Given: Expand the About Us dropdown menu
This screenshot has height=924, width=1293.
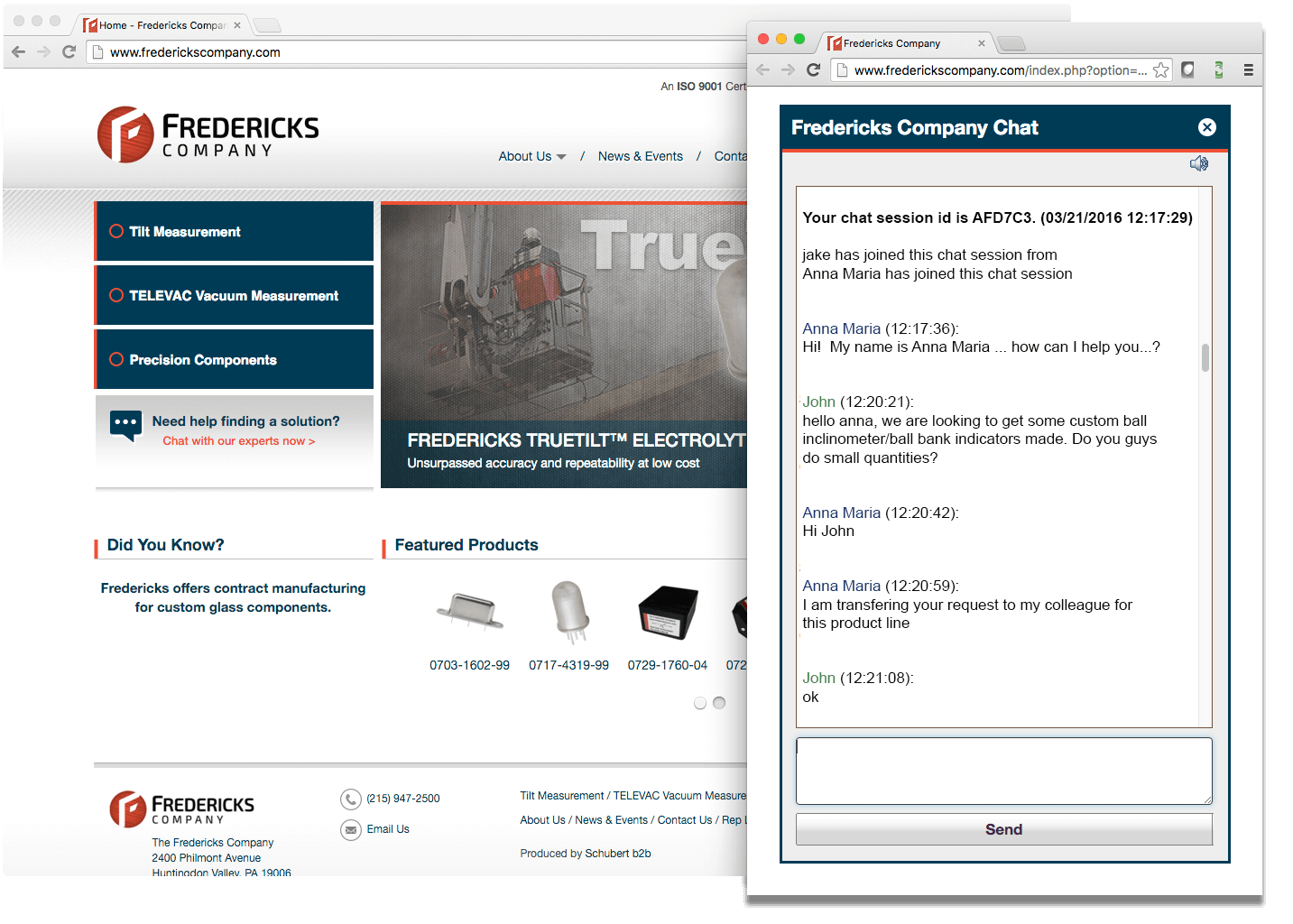Looking at the screenshot, I should tap(531, 156).
